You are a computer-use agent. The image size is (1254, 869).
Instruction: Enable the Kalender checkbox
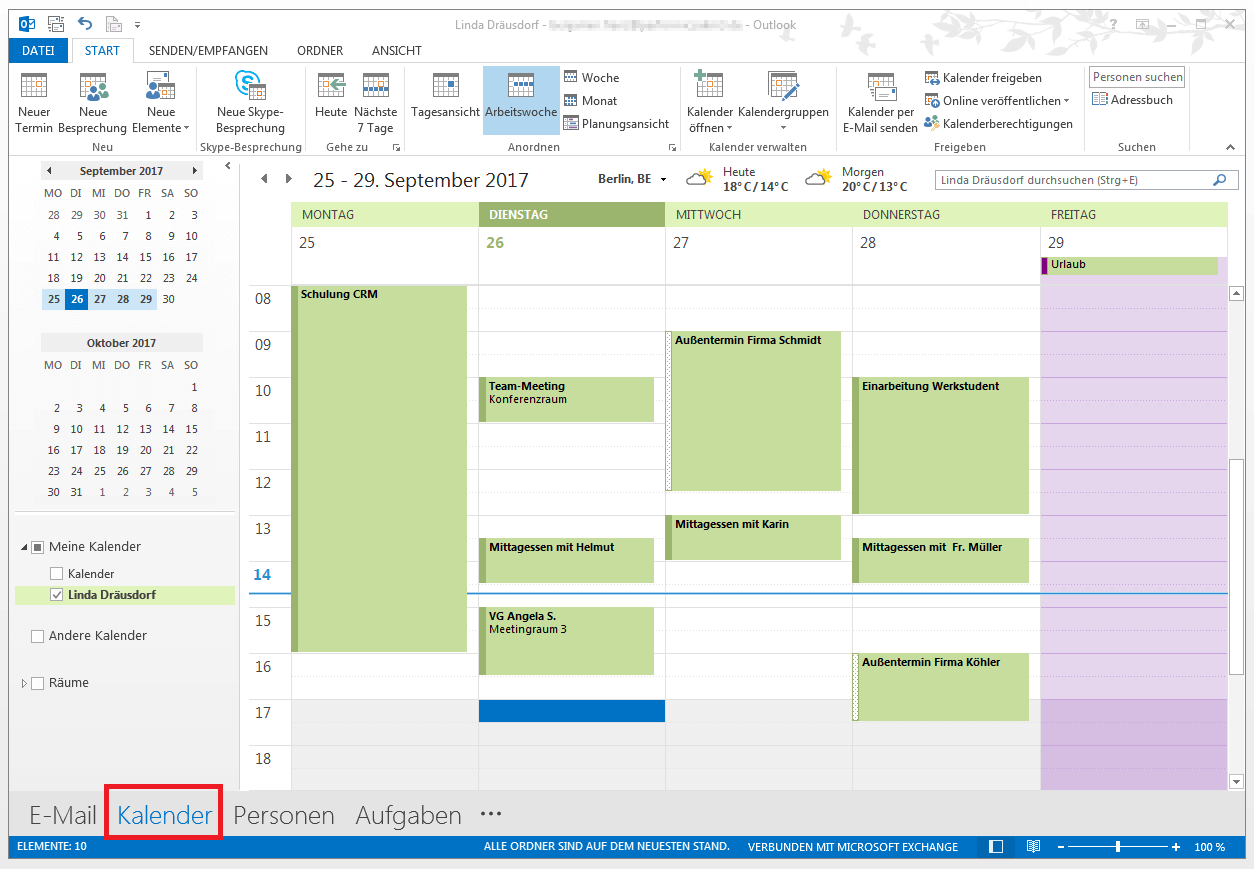tap(56, 574)
